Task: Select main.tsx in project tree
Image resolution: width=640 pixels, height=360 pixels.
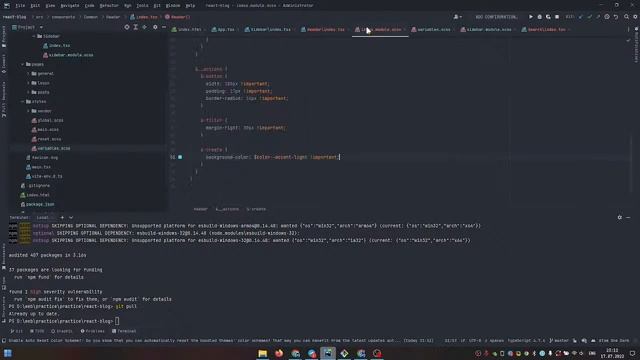Action: [x=38, y=167]
